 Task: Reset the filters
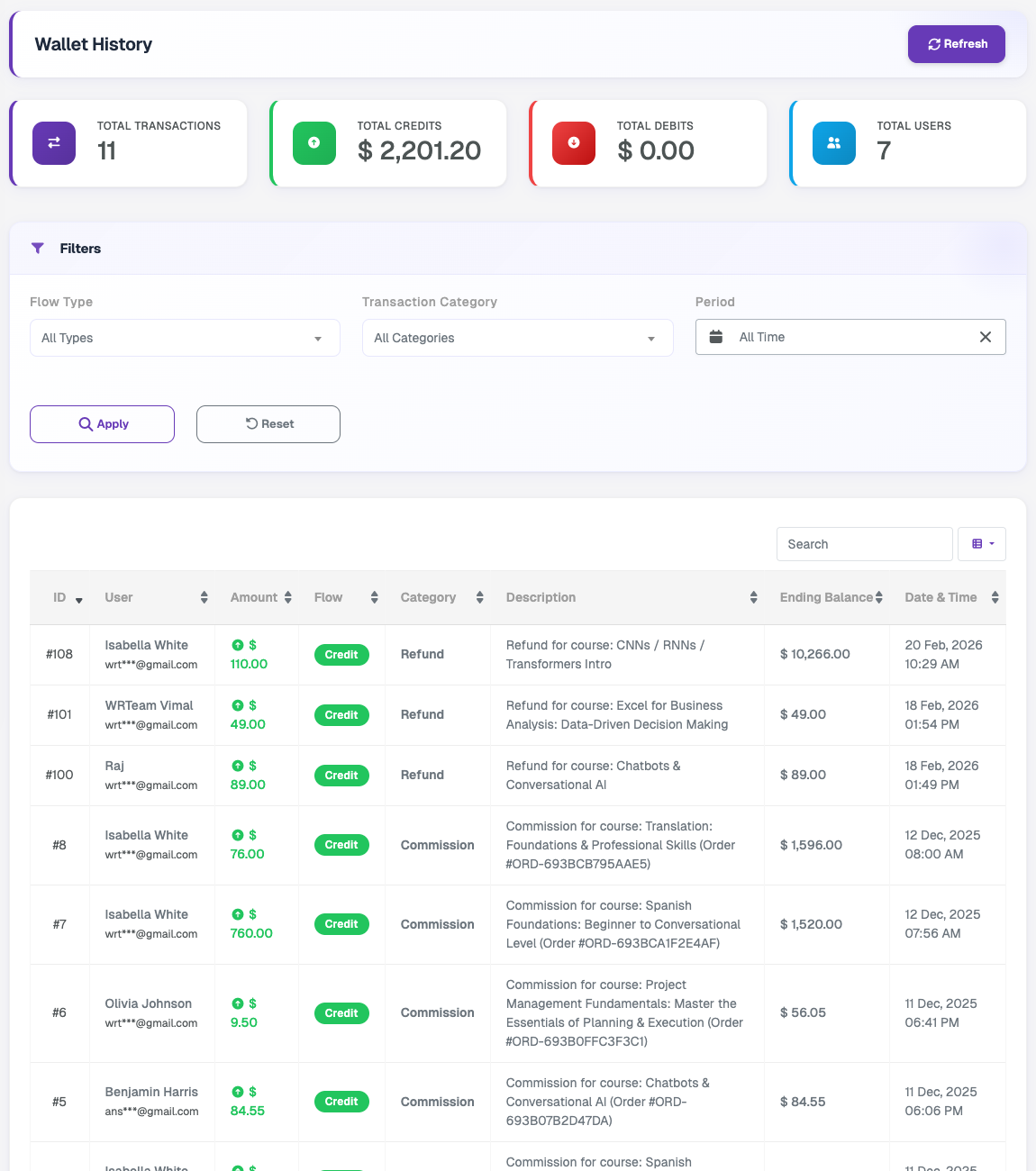coord(268,424)
